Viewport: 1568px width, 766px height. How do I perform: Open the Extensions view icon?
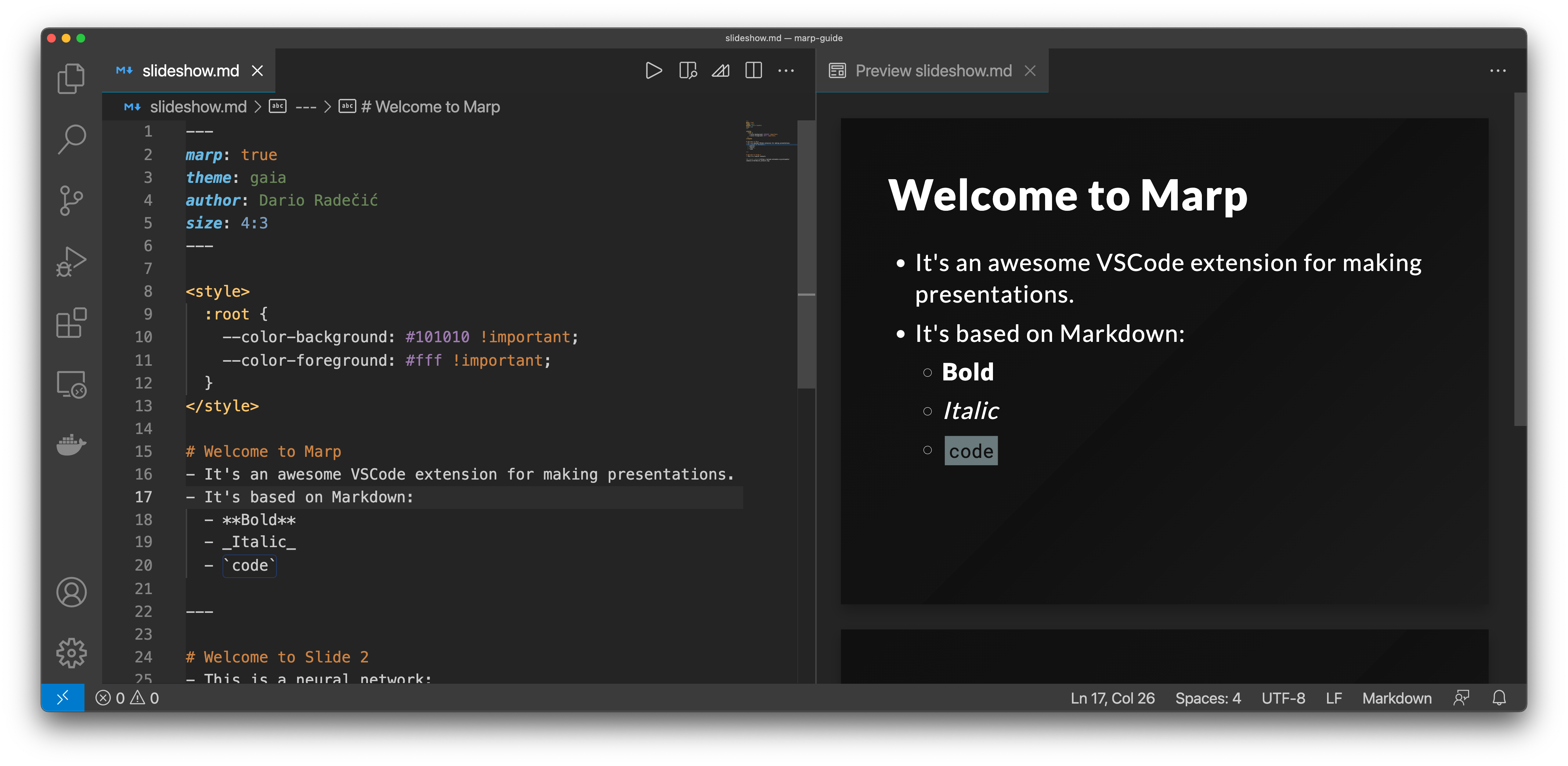tap(71, 323)
